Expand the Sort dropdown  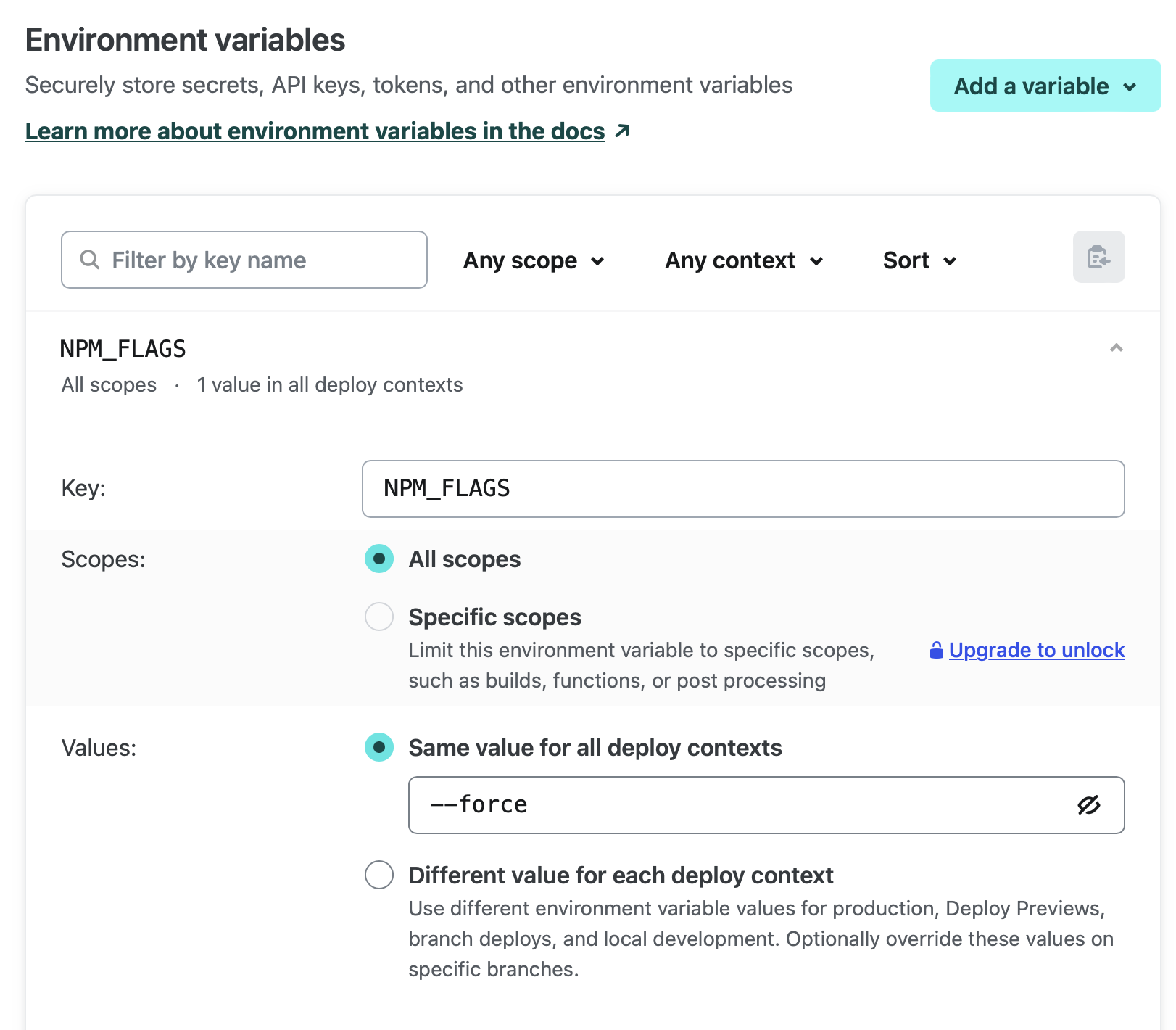pos(919,260)
